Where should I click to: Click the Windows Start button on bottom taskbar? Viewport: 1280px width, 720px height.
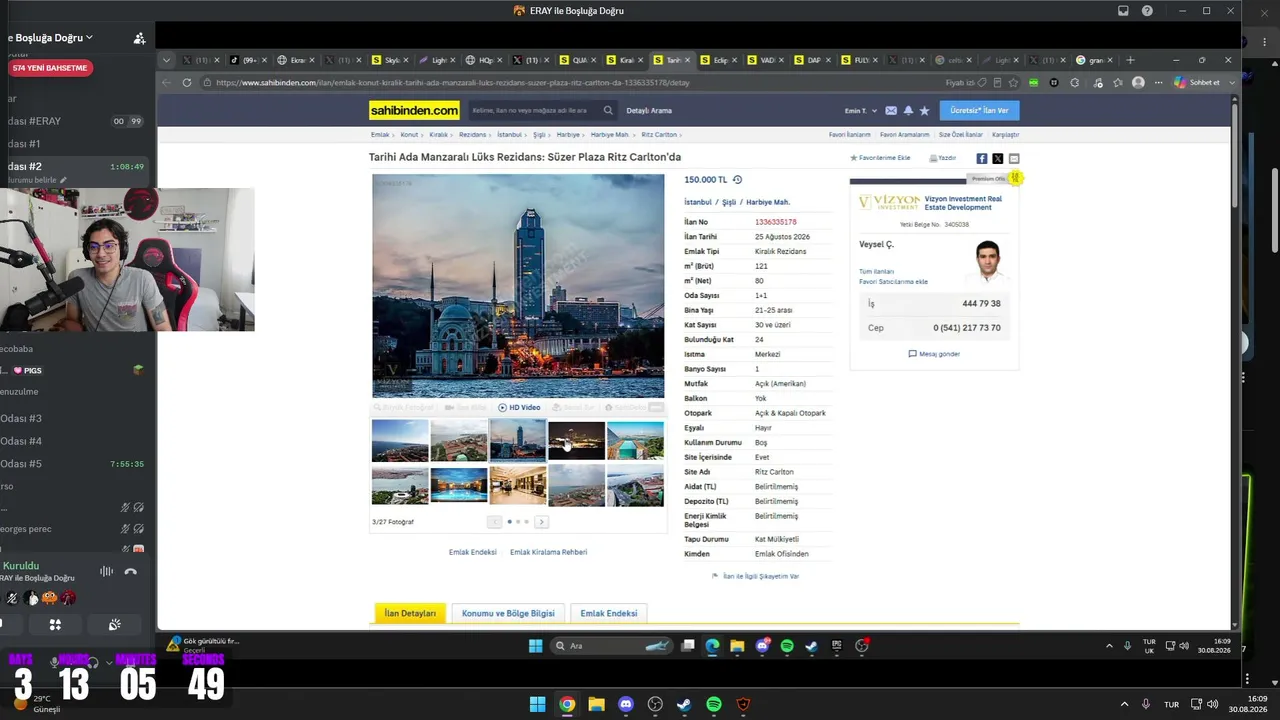point(537,704)
